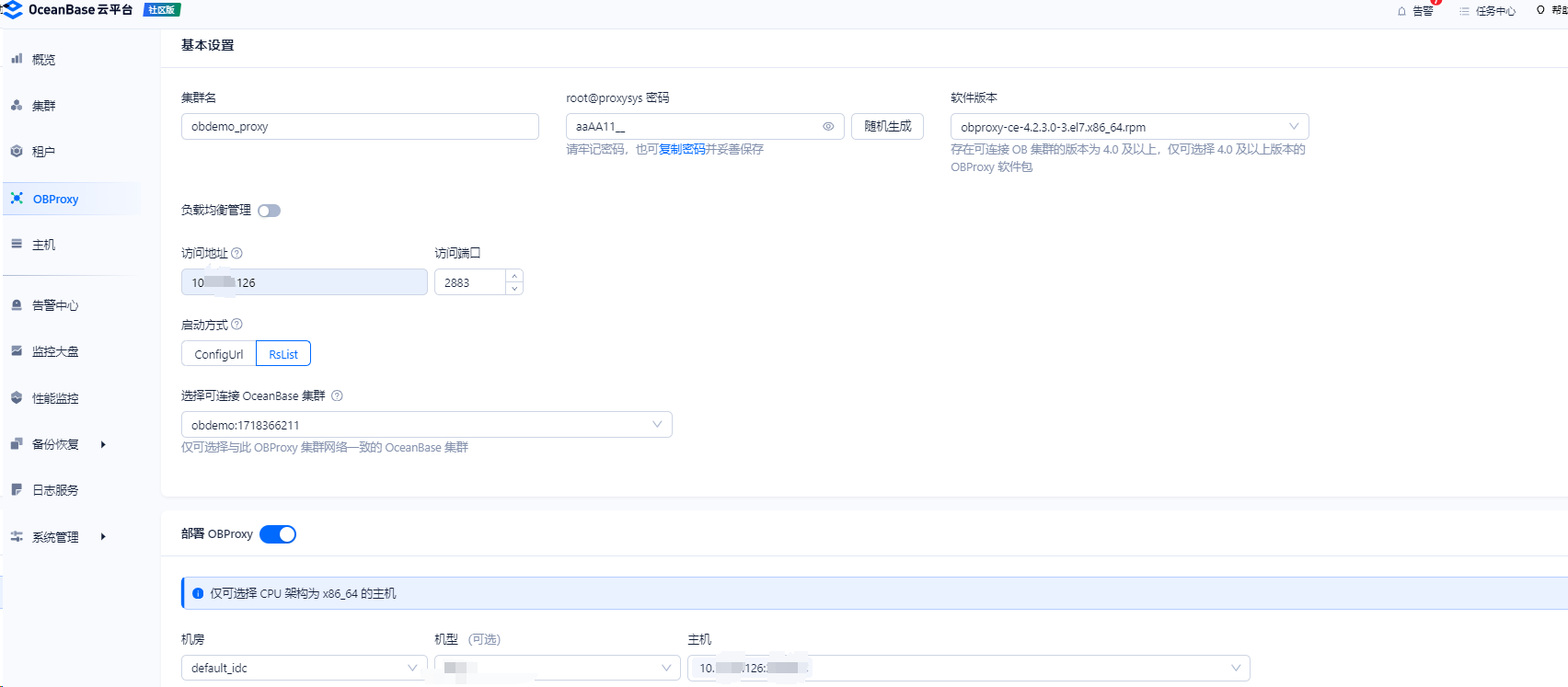Click the 告警 bell icon in top bar
The width and height of the screenshot is (1568, 687).
(x=1401, y=11)
